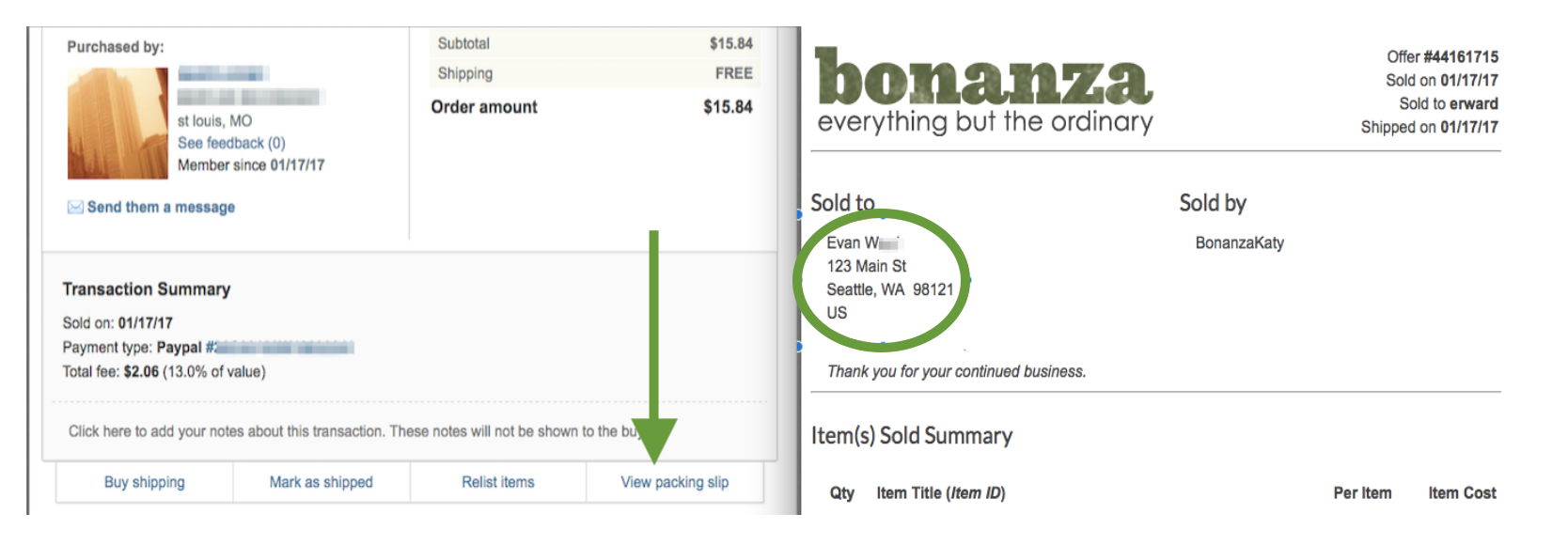Click the Bonanza logo

pyautogui.click(x=983, y=90)
